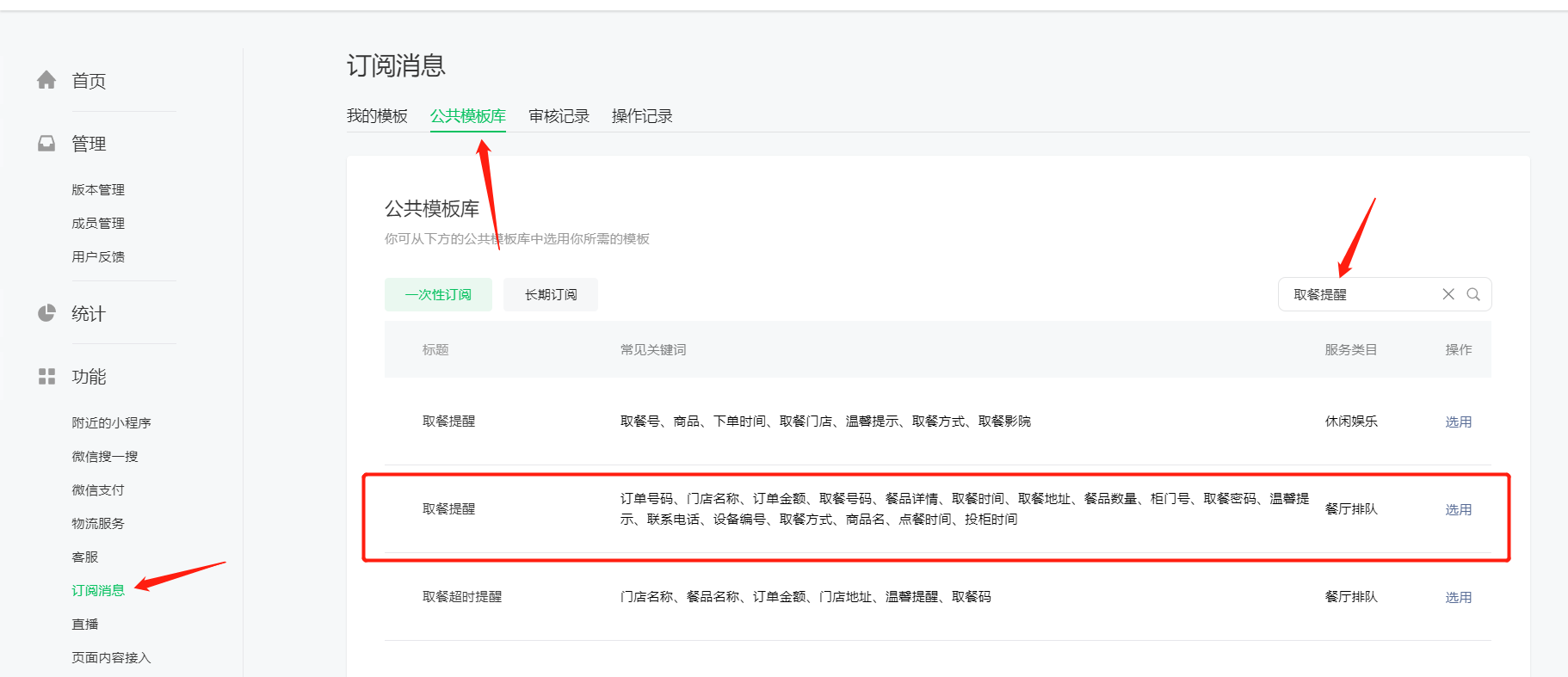The image size is (1568, 677).
Task: Select 选用 for 休闲娱乐 取餐提醒 template
Action: [x=1458, y=422]
